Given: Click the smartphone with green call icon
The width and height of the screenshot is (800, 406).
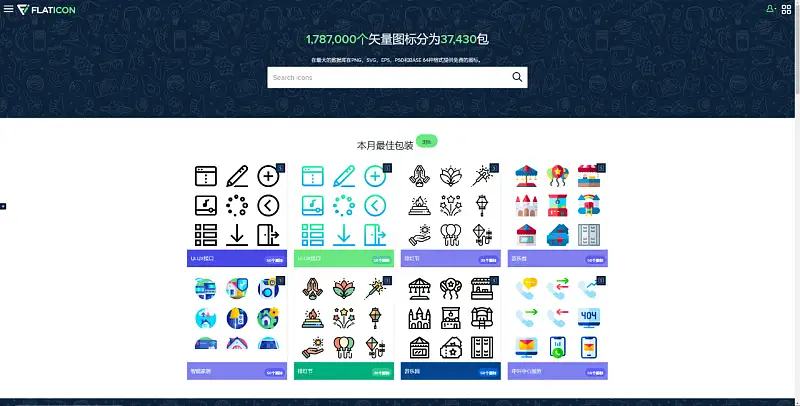Looking at the screenshot, I should click(558, 347).
